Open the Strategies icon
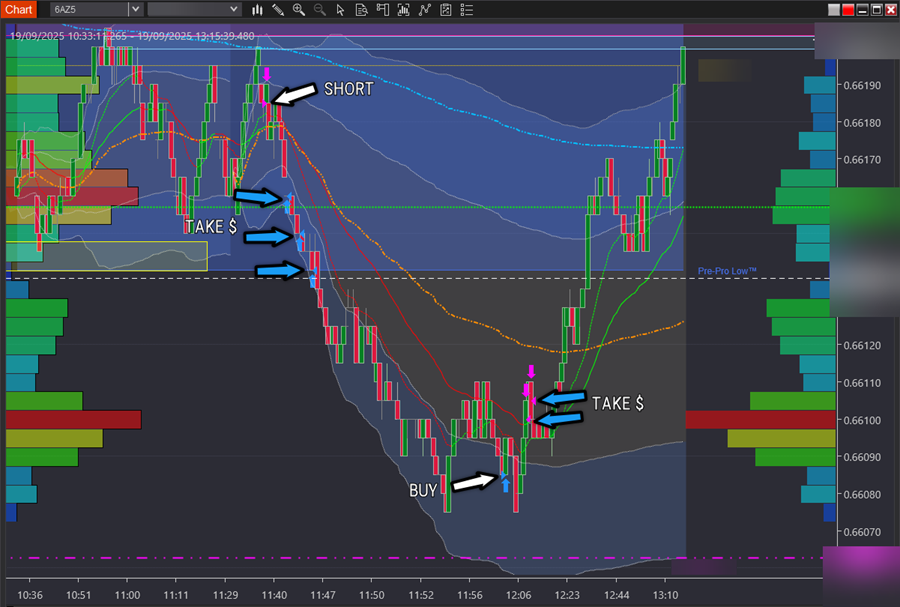The image size is (900, 607). click(425, 9)
